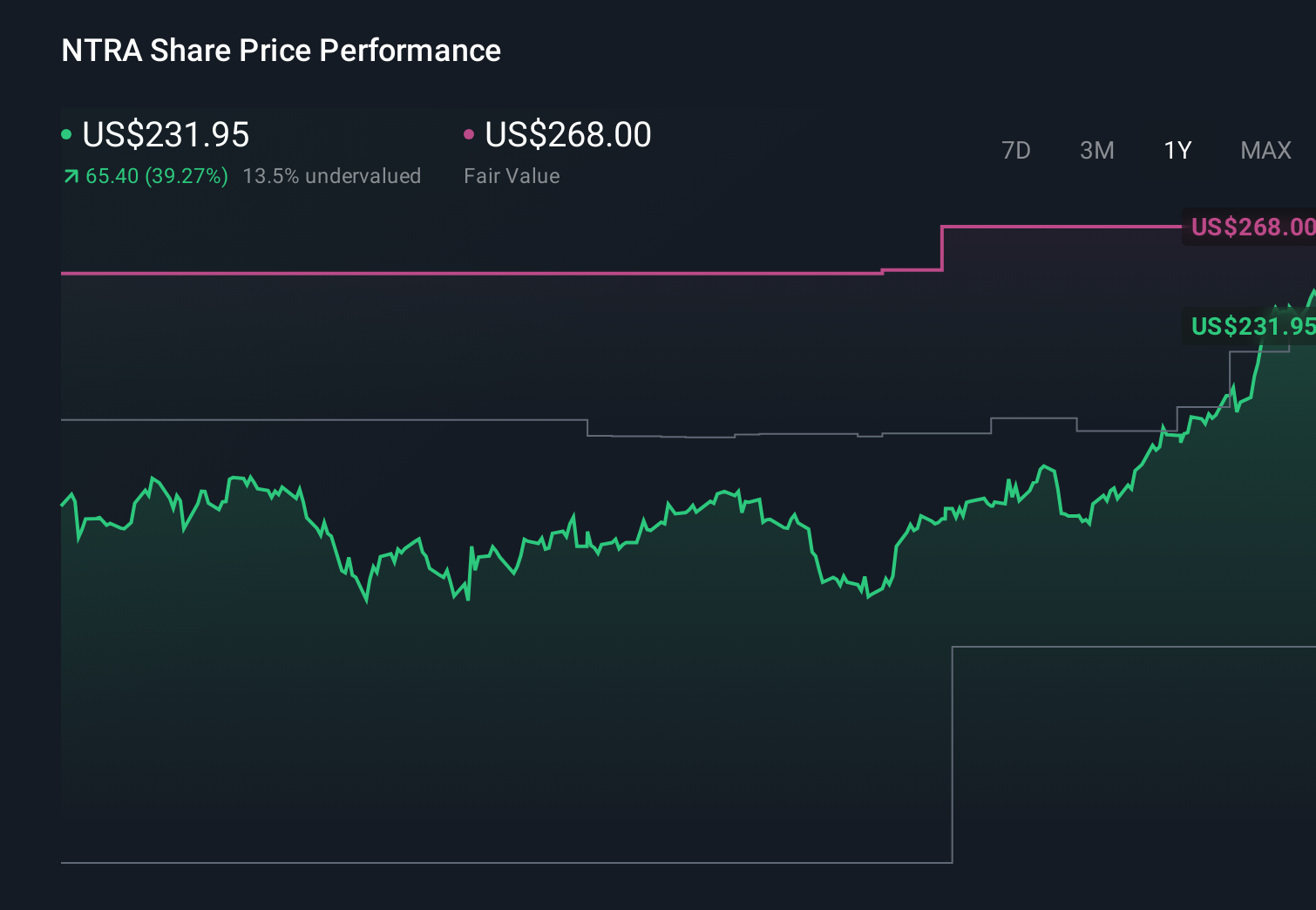Toggle off the undervalued indicator

333,175
